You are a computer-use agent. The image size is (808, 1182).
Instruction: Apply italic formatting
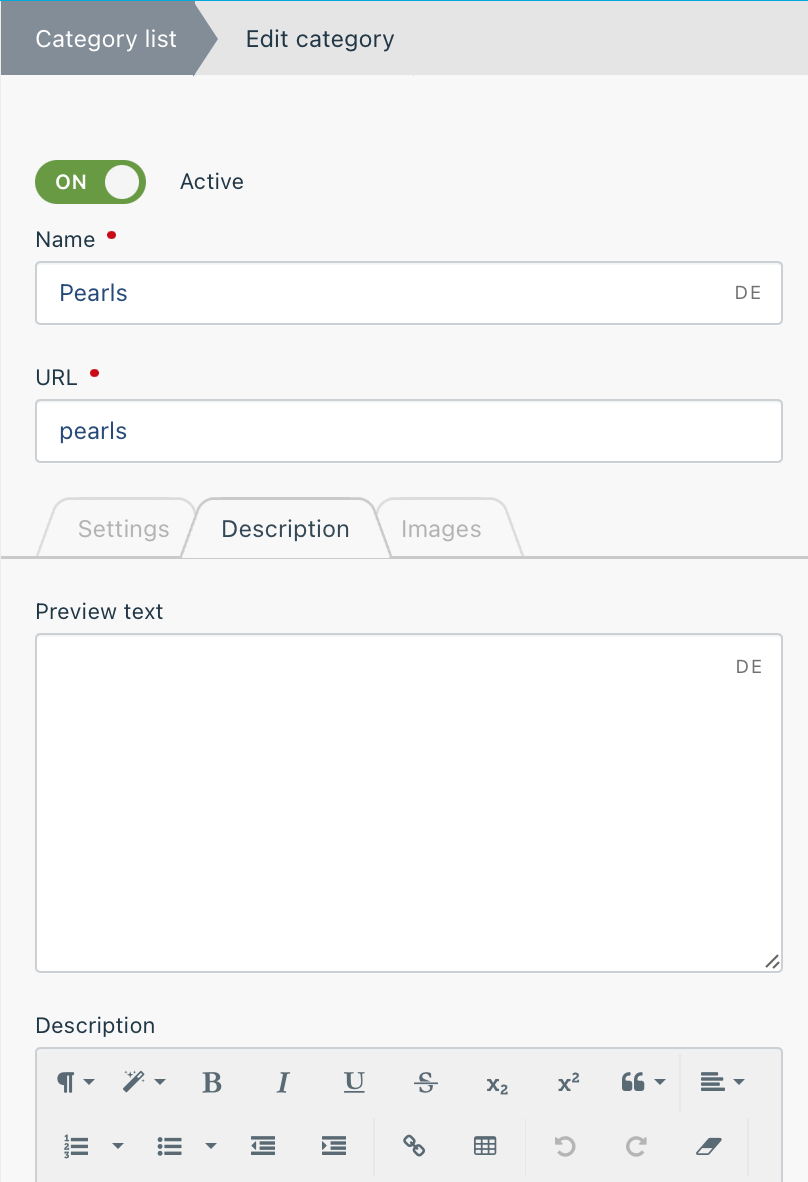click(283, 1082)
